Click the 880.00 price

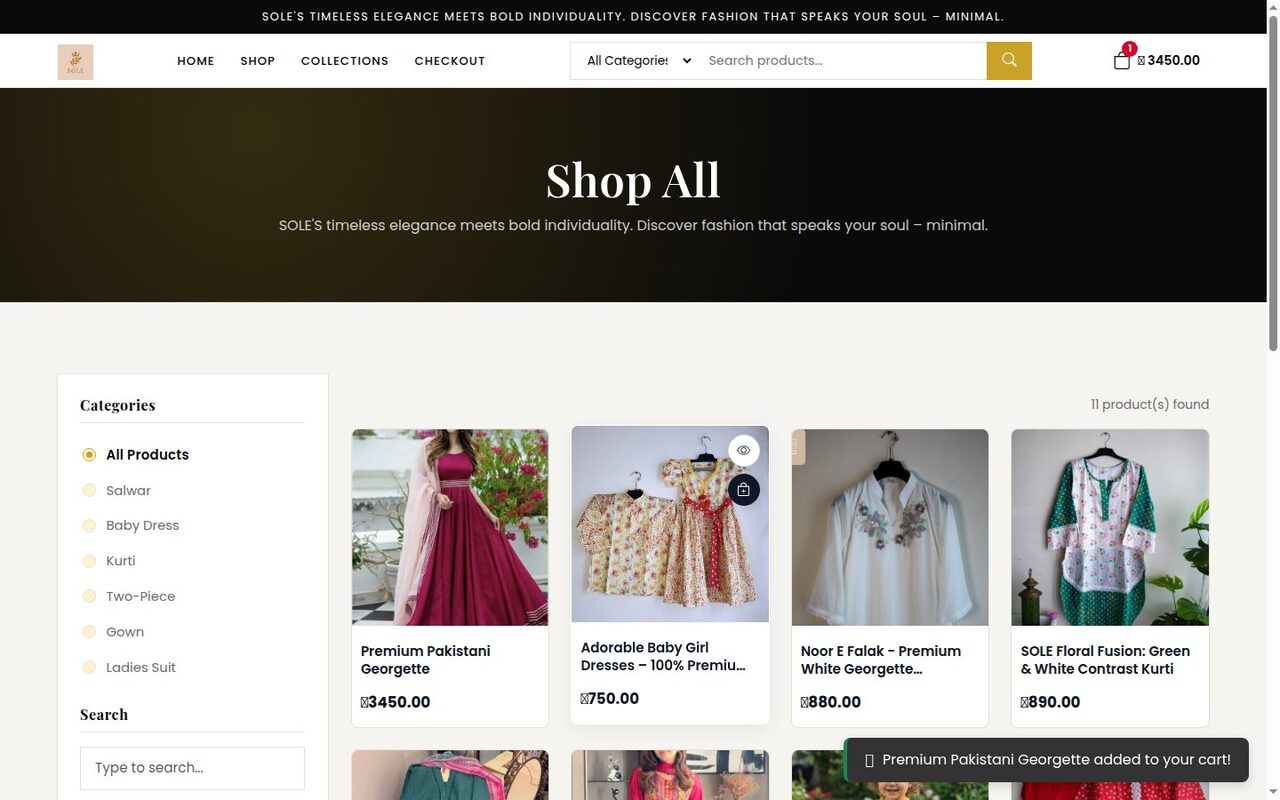[x=831, y=702]
